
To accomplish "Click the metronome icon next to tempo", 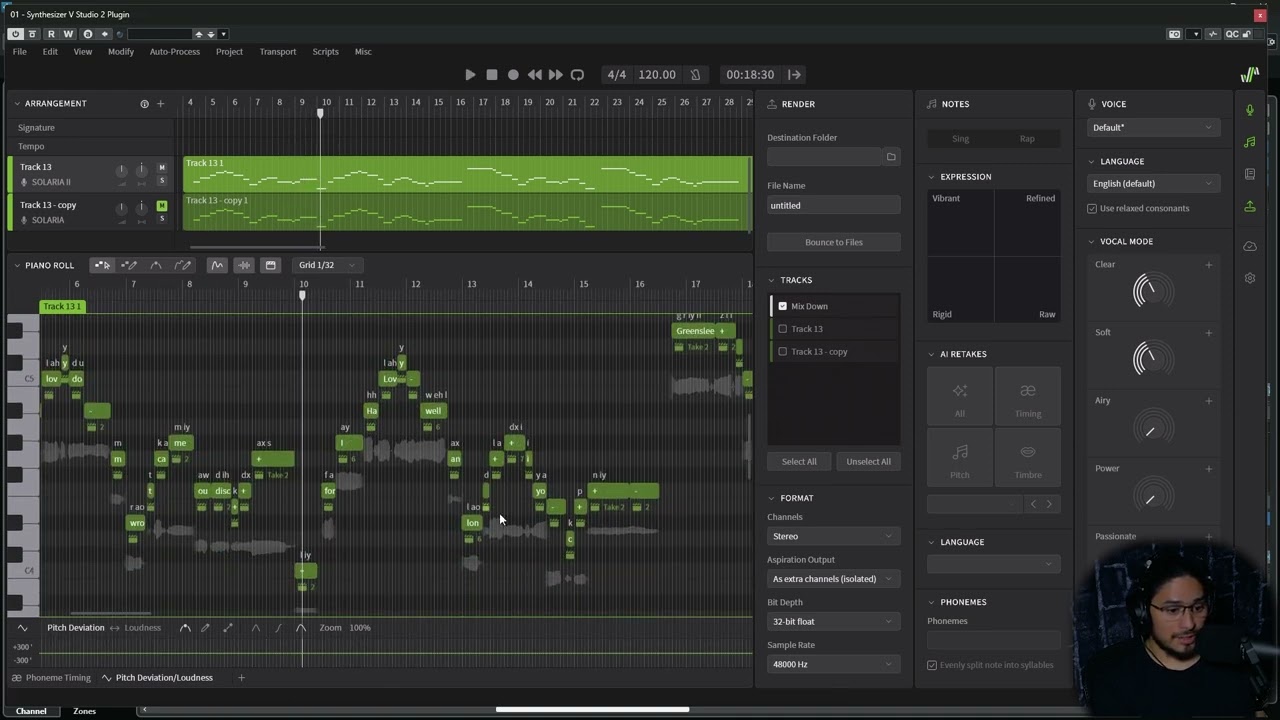I will (x=696, y=75).
